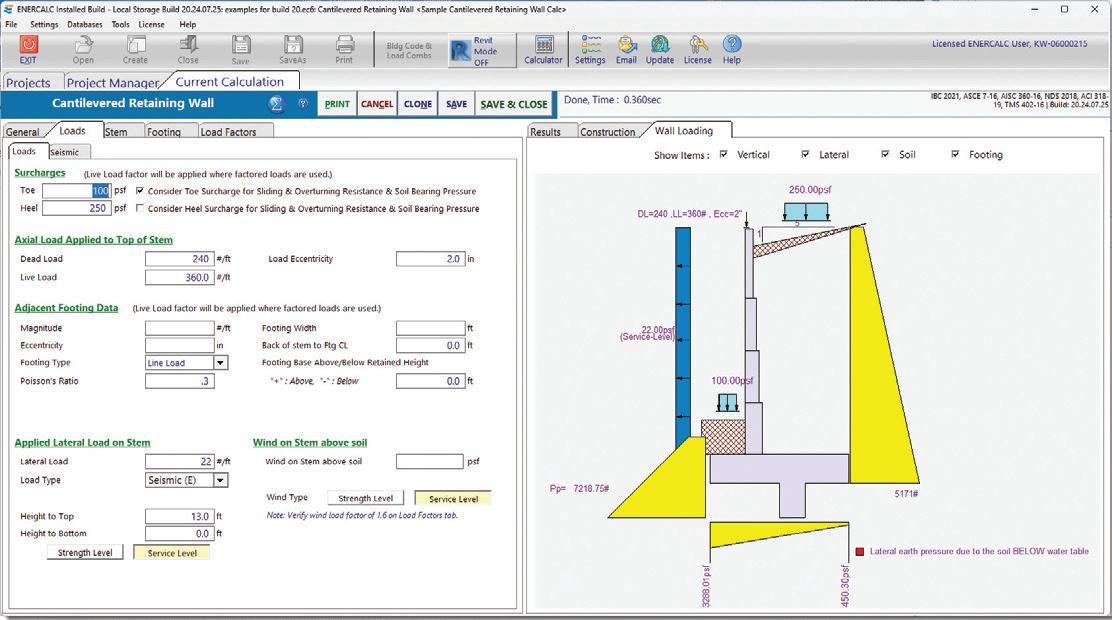The height and width of the screenshot is (620, 1112).
Task: Click the Poisson's Ratio input field
Action: point(179,381)
